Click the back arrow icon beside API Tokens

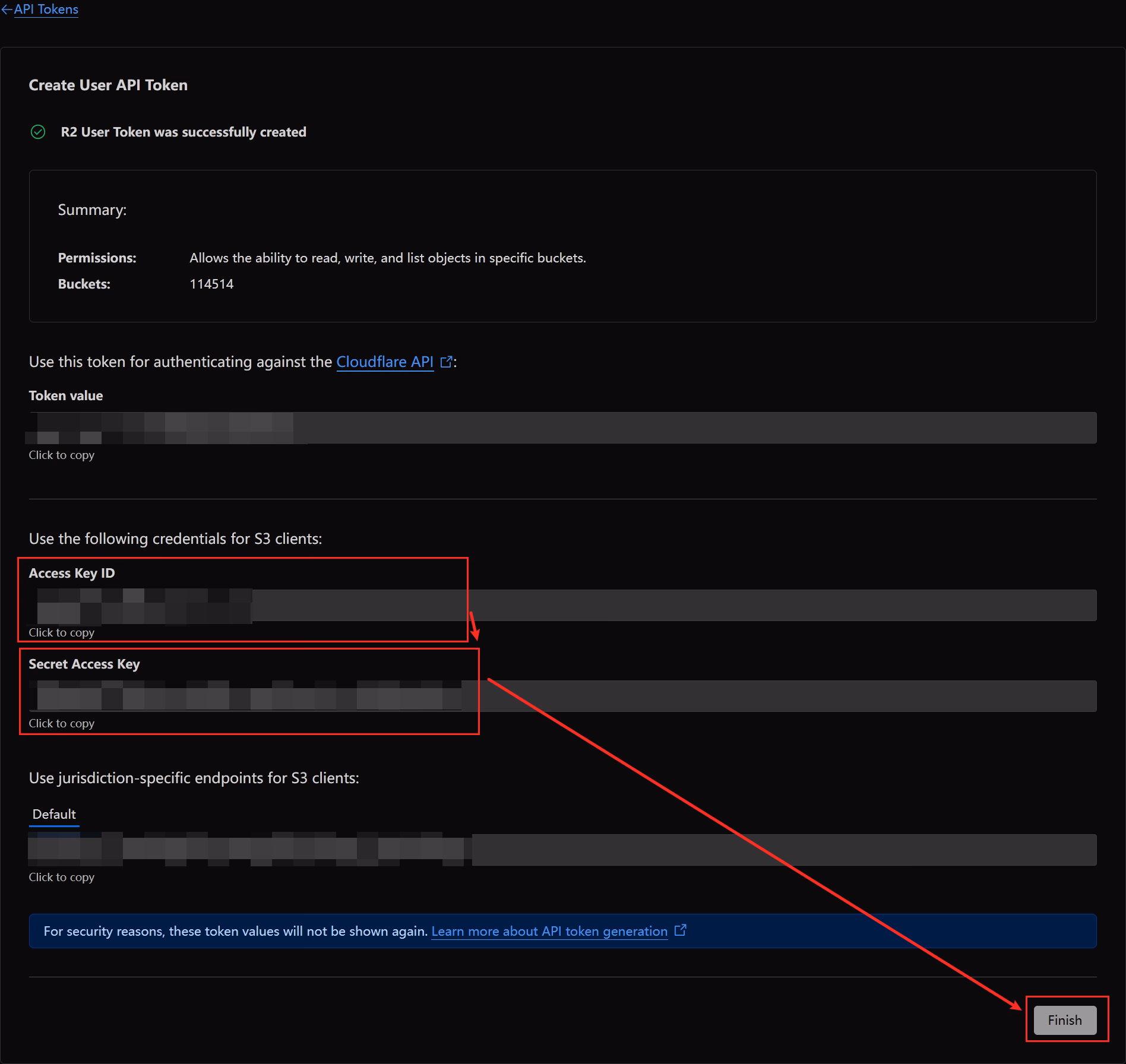pos(7,9)
